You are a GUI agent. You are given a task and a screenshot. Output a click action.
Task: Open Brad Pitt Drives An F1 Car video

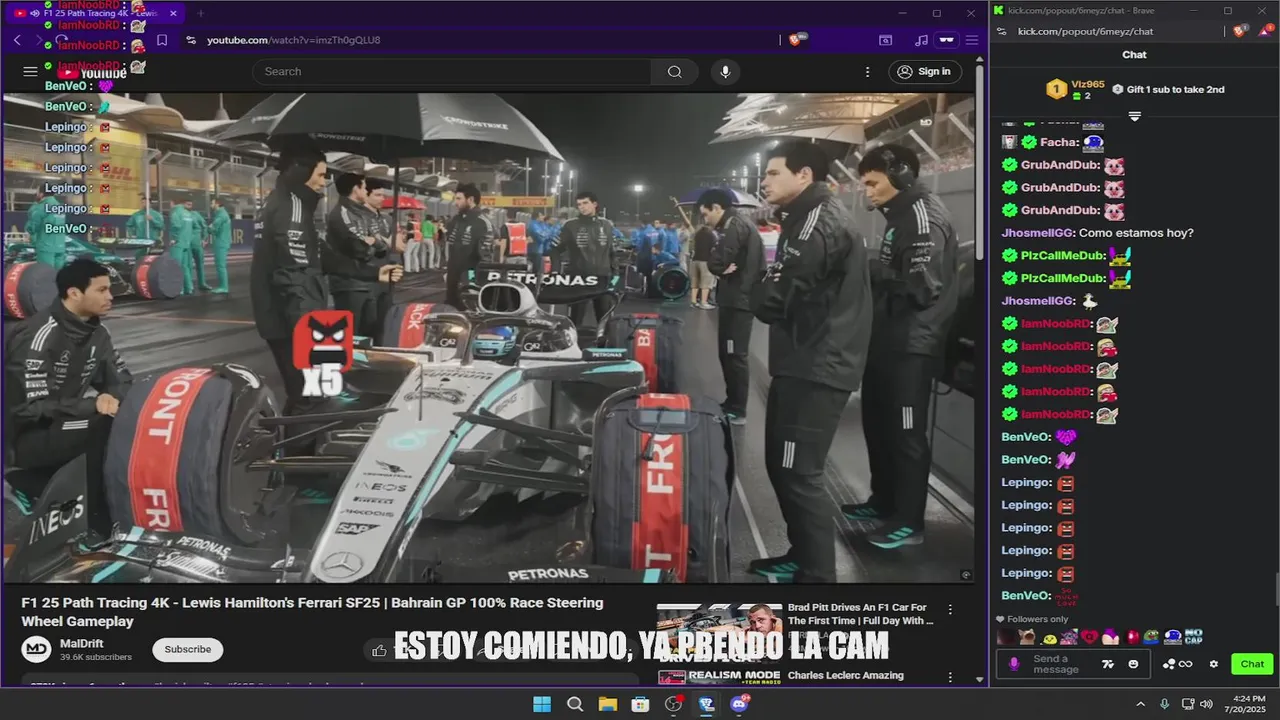(860, 614)
